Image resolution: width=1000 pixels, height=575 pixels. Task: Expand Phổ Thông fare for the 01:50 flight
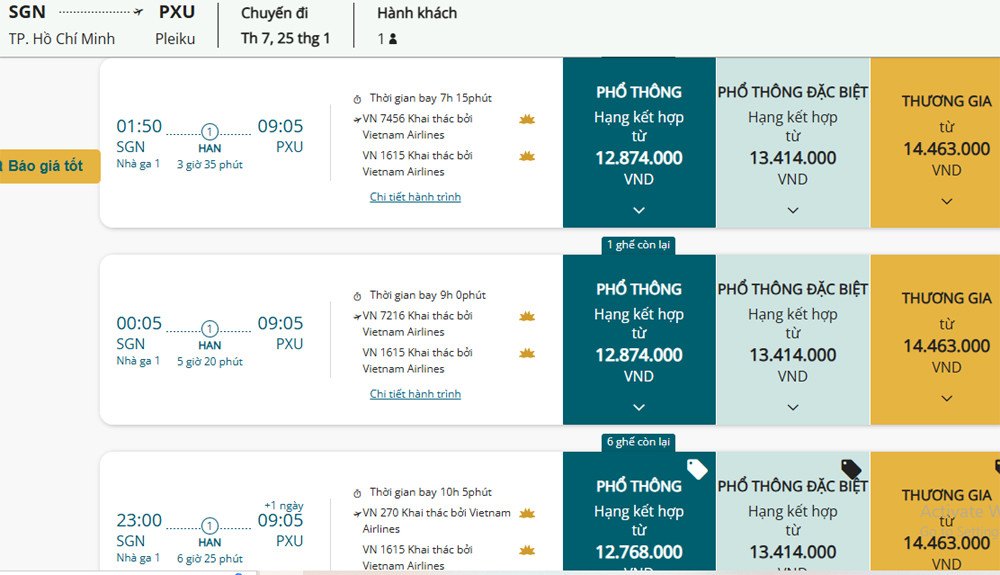(639, 210)
